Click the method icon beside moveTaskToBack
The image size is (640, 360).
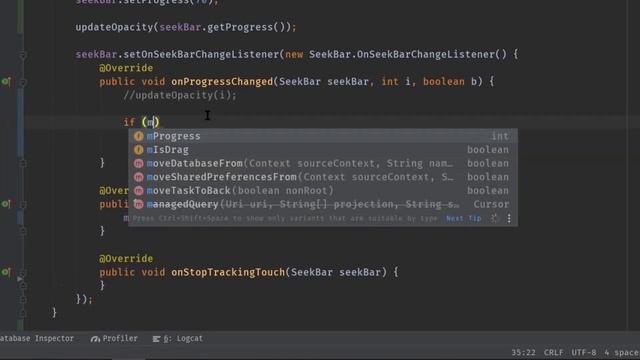(139, 191)
